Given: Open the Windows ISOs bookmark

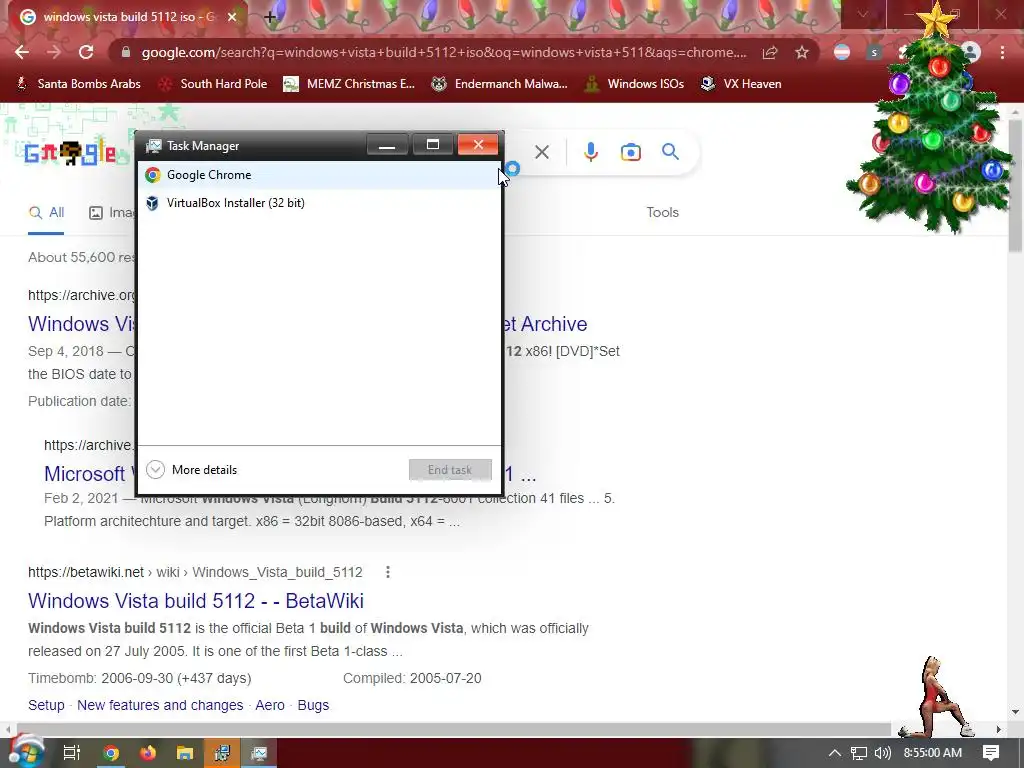Looking at the screenshot, I should point(634,84).
